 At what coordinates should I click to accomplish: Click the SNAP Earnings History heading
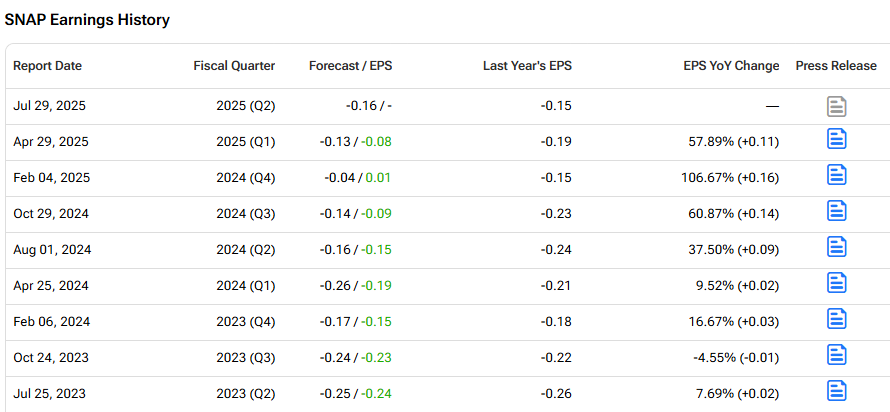tap(87, 20)
